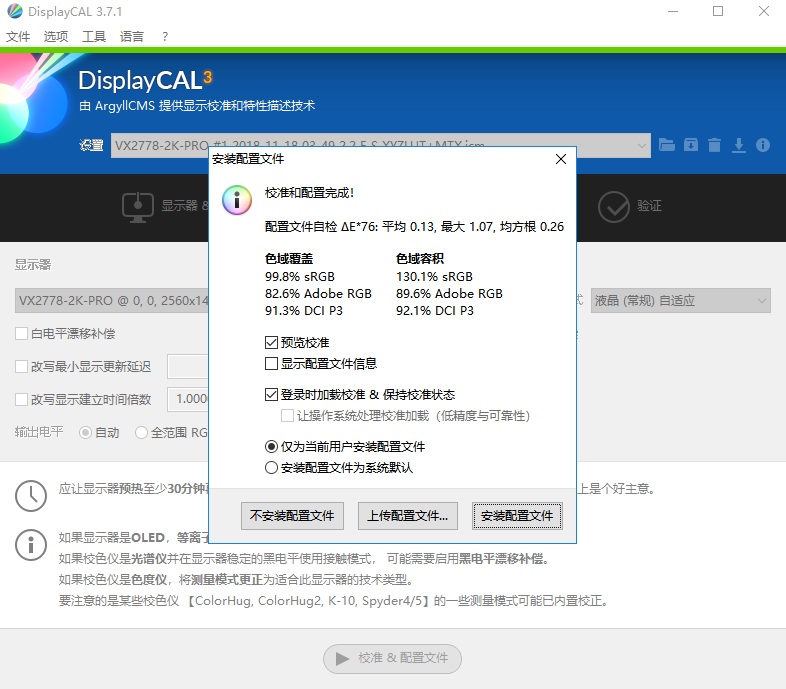Close the install profile dialog

[561, 159]
